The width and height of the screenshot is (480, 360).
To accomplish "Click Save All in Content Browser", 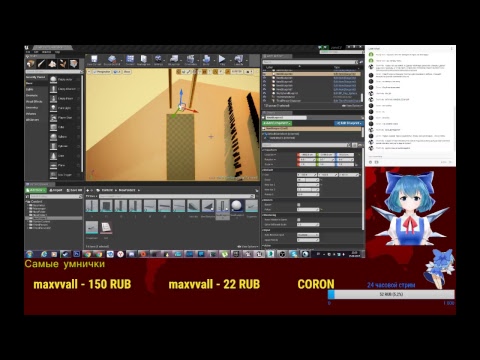I will point(74,190).
